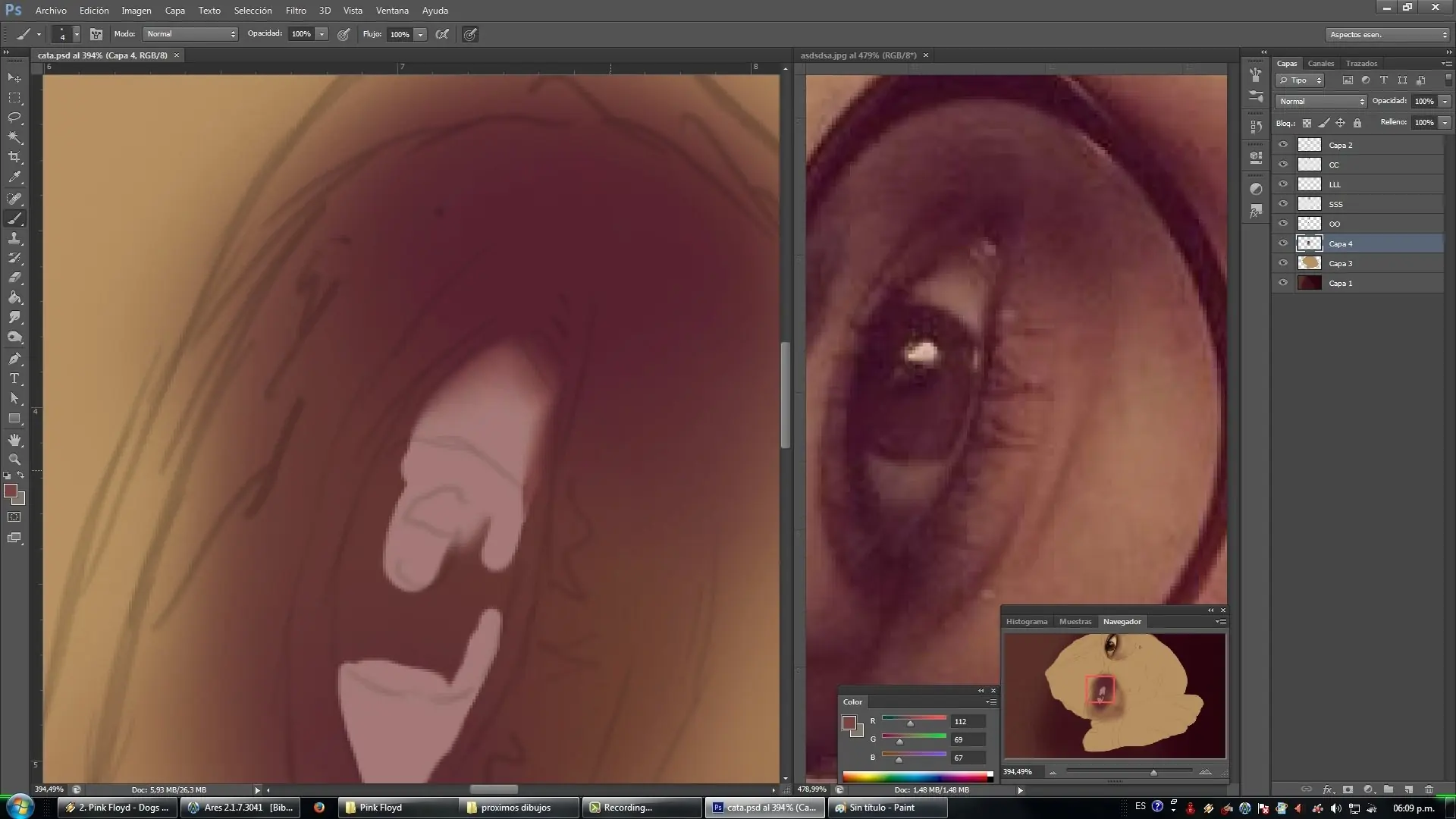Hide the Capa 3 layer
Viewport: 1456px width, 819px height.
click(x=1283, y=263)
